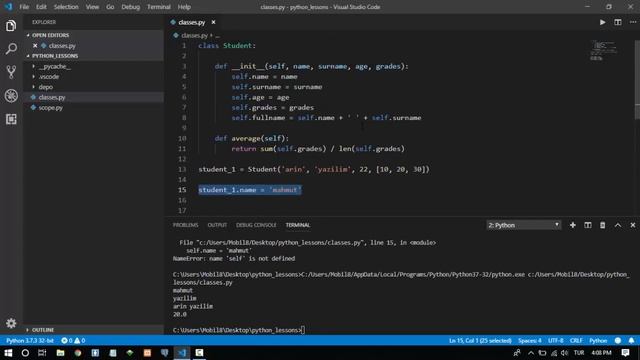The image size is (640, 360).
Task: Select the classes.py editor tab
Action: click(x=192, y=22)
